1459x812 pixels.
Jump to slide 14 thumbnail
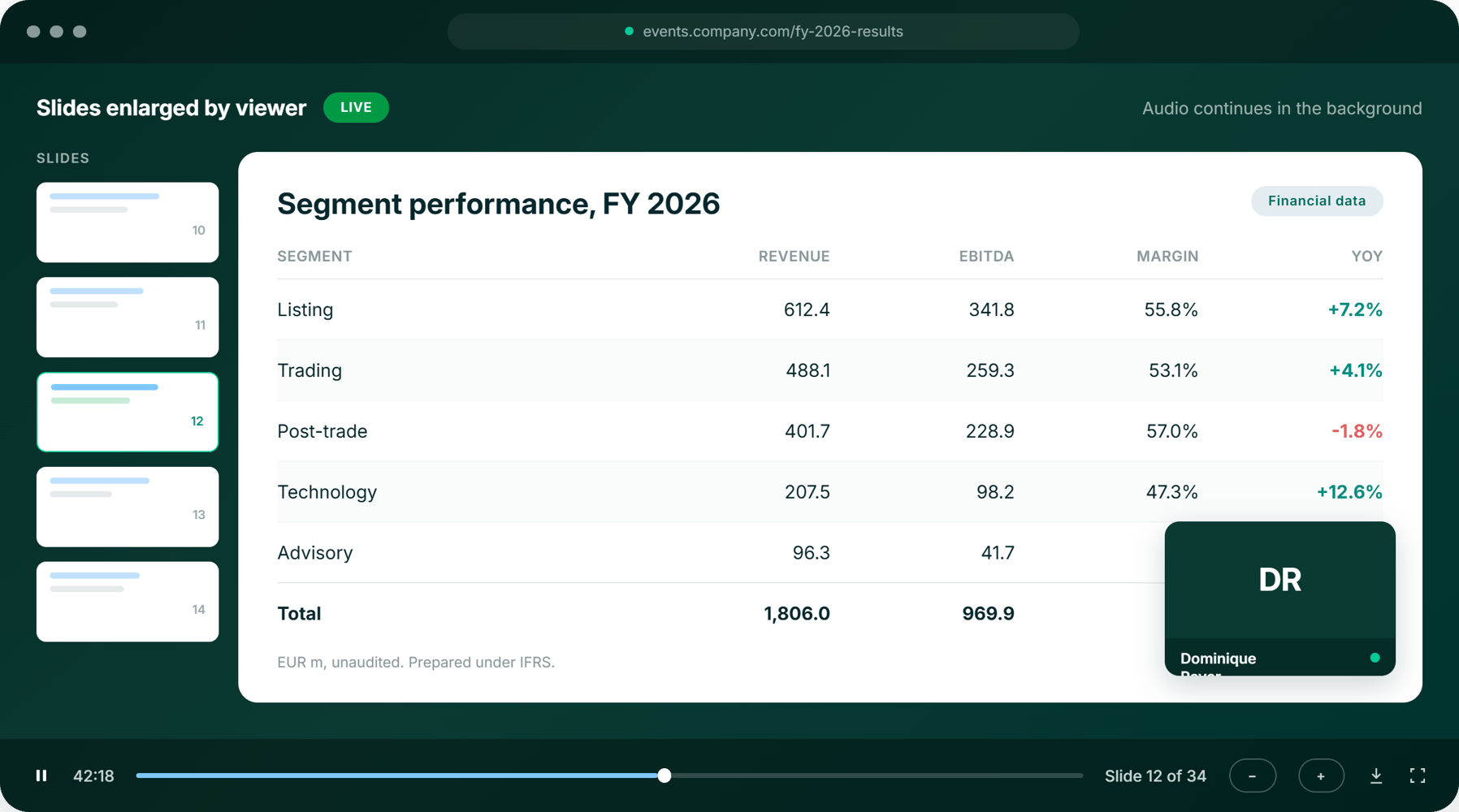pos(128,602)
